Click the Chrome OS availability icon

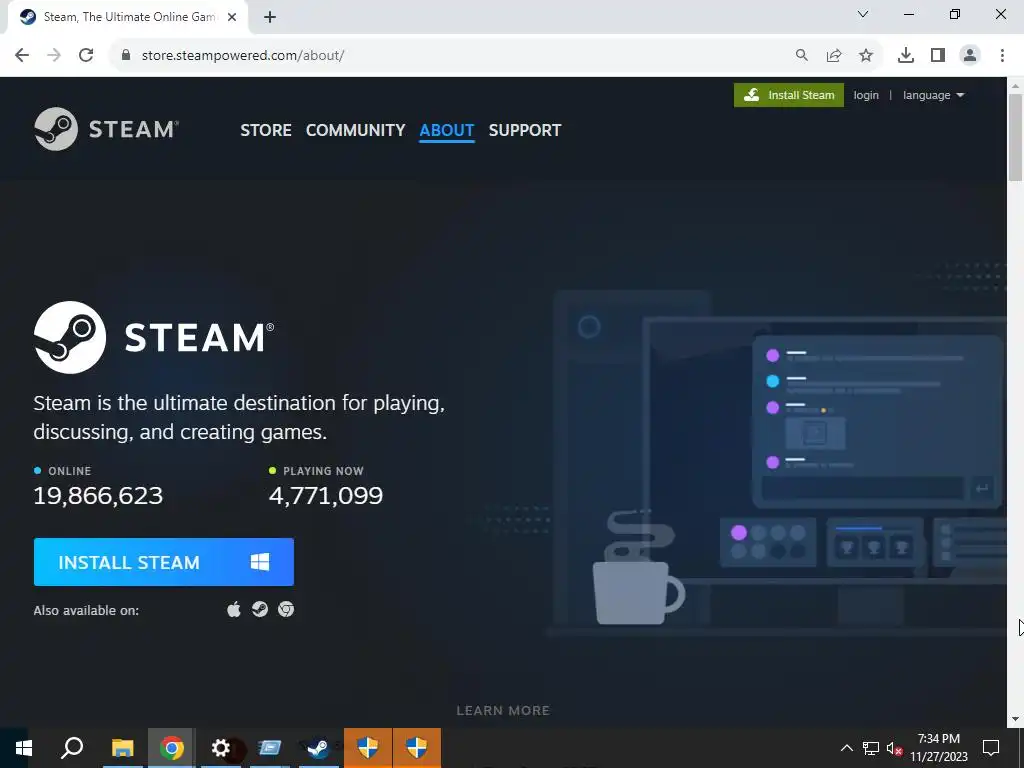tap(286, 609)
